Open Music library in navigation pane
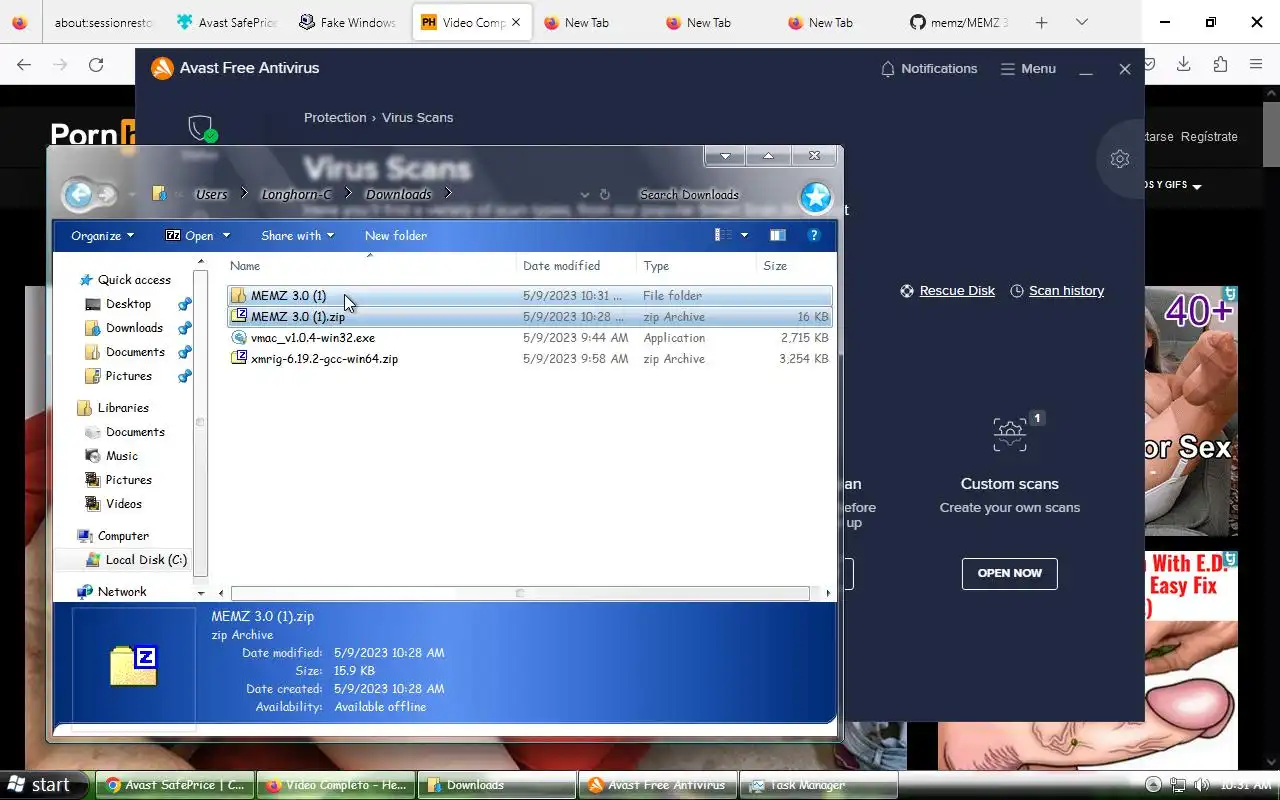 [x=122, y=456]
